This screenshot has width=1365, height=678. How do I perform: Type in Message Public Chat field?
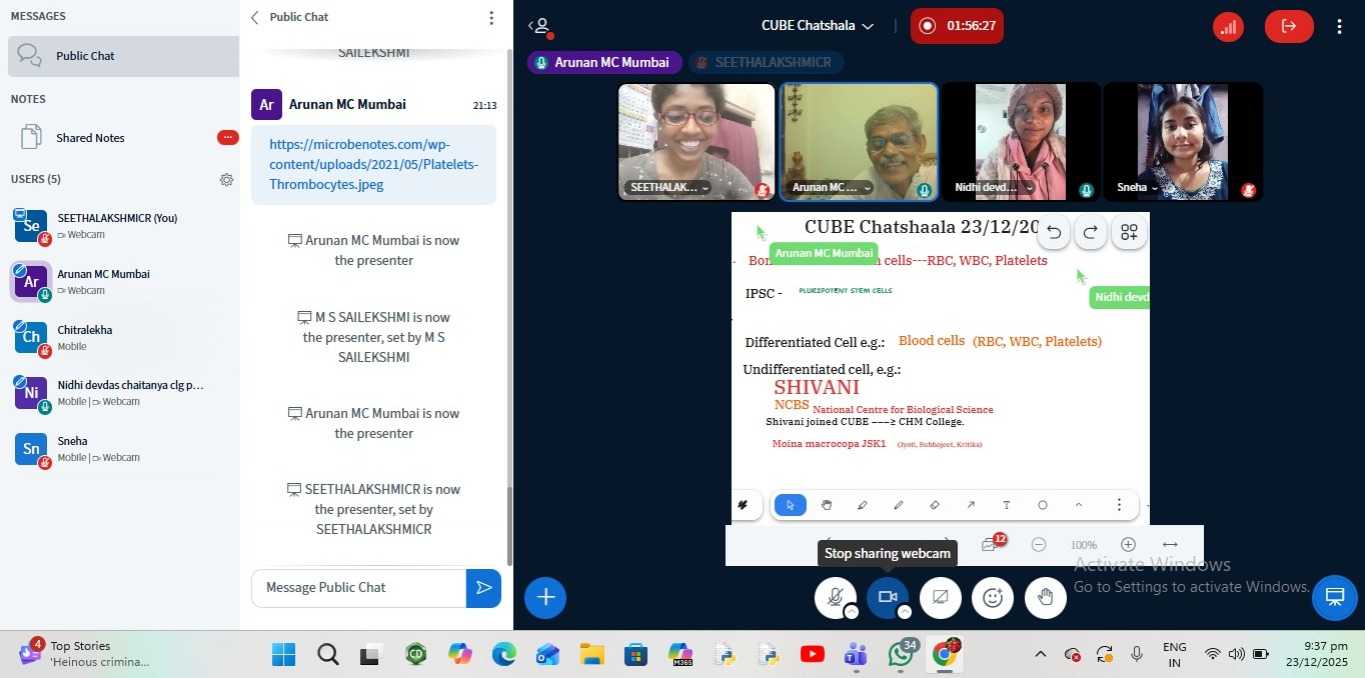pyautogui.click(x=358, y=587)
